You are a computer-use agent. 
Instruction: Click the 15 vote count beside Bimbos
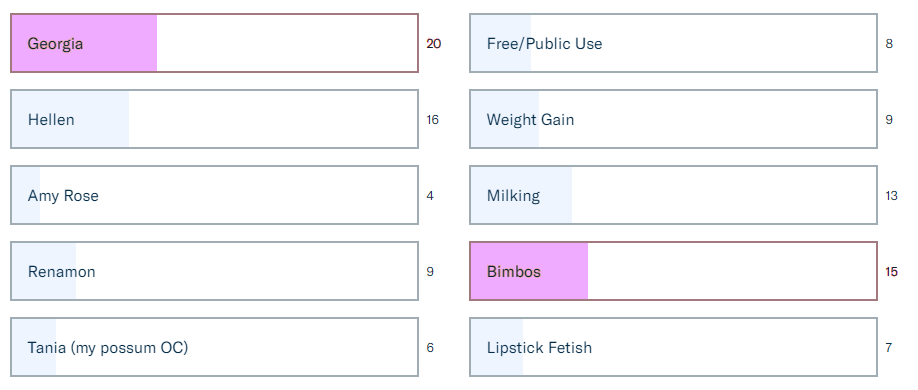(x=891, y=272)
